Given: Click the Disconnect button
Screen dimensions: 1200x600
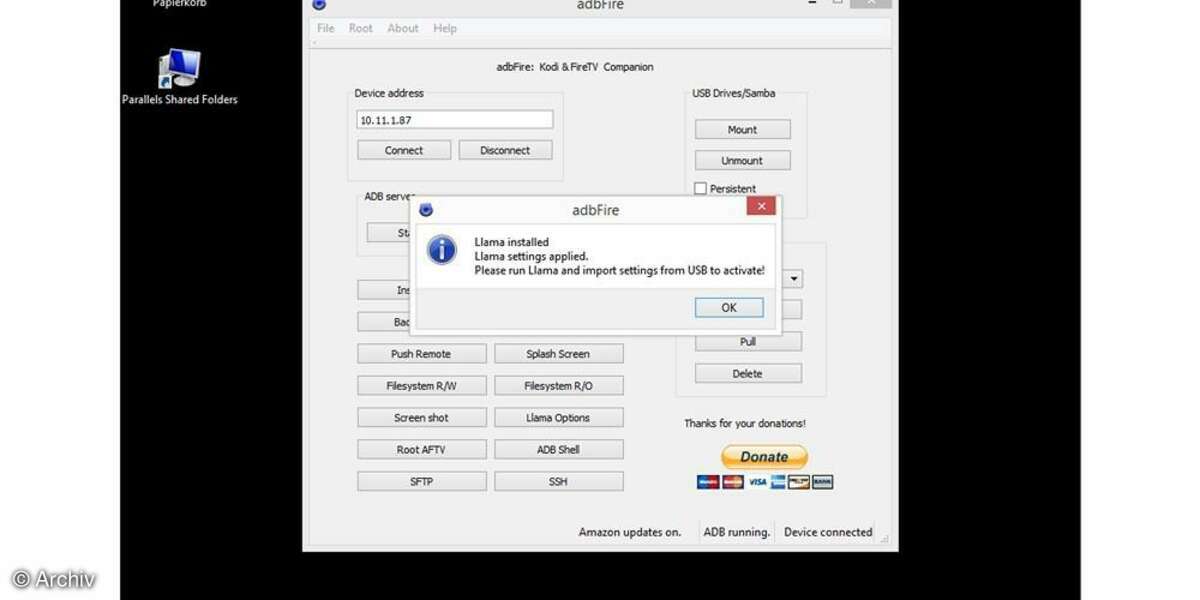Looking at the screenshot, I should pyautogui.click(x=505, y=150).
